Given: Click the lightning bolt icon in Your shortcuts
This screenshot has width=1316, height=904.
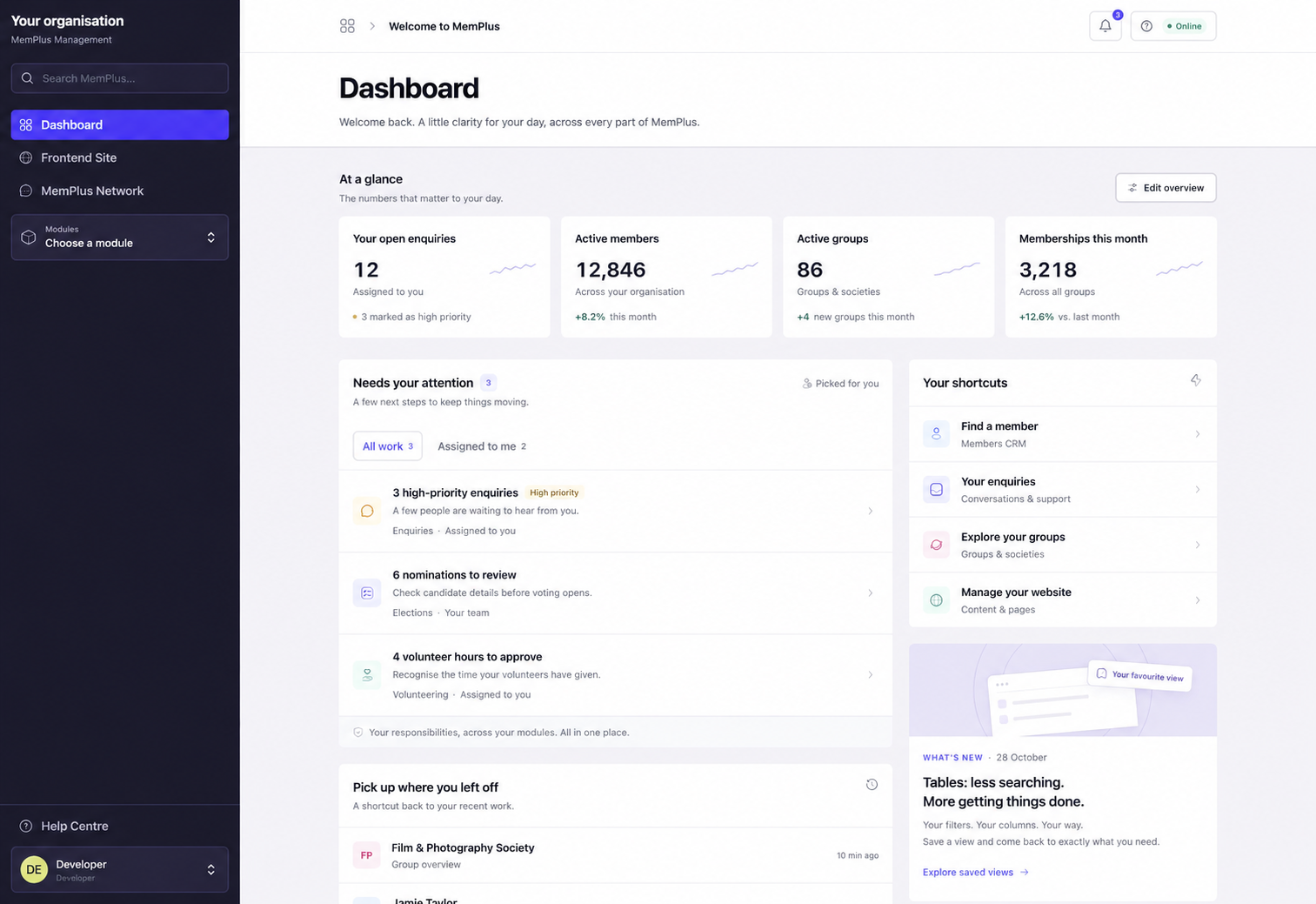Looking at the screenshot, I should [1196, 380].
